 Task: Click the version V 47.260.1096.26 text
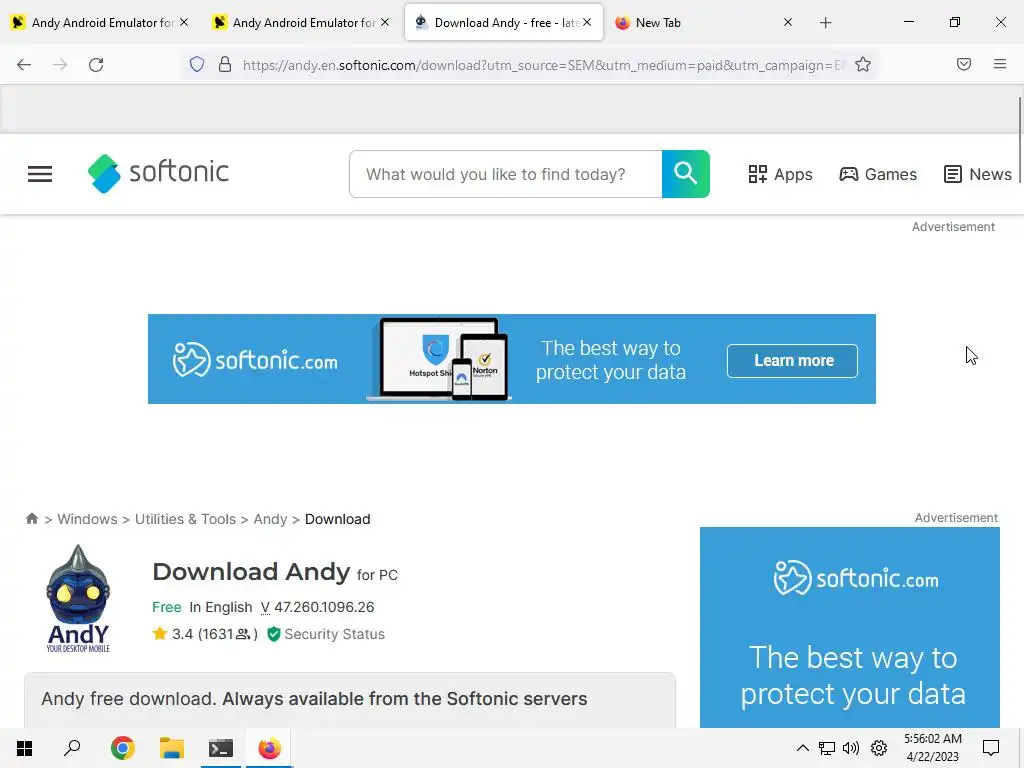(317, 607)
